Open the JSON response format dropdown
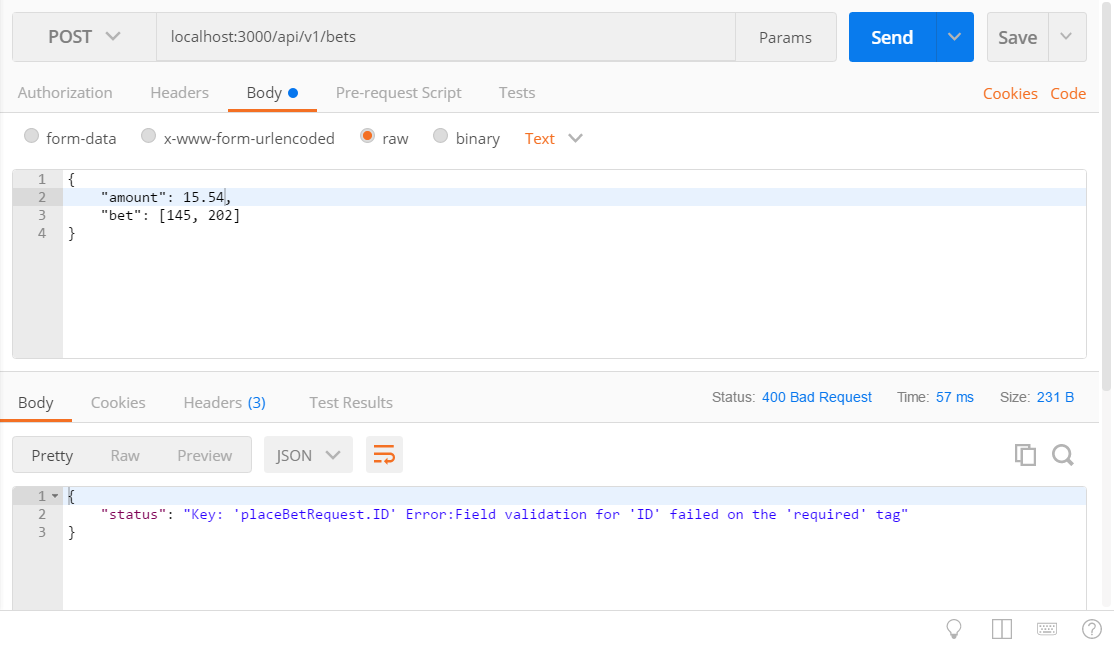Screen dimensions: 1114x648 [x=308, y=455]
